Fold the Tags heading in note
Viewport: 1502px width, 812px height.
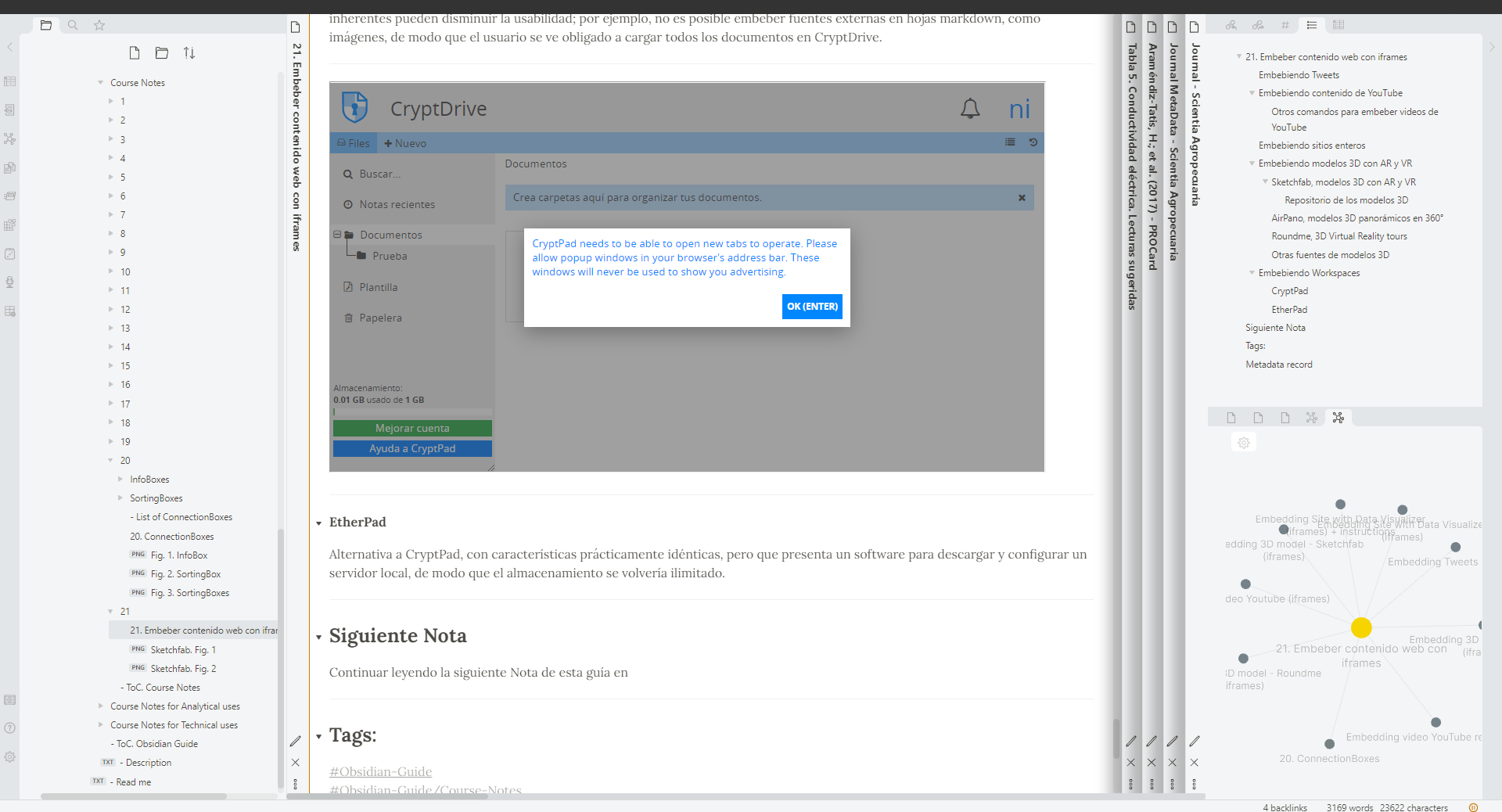tap(319, 737)
